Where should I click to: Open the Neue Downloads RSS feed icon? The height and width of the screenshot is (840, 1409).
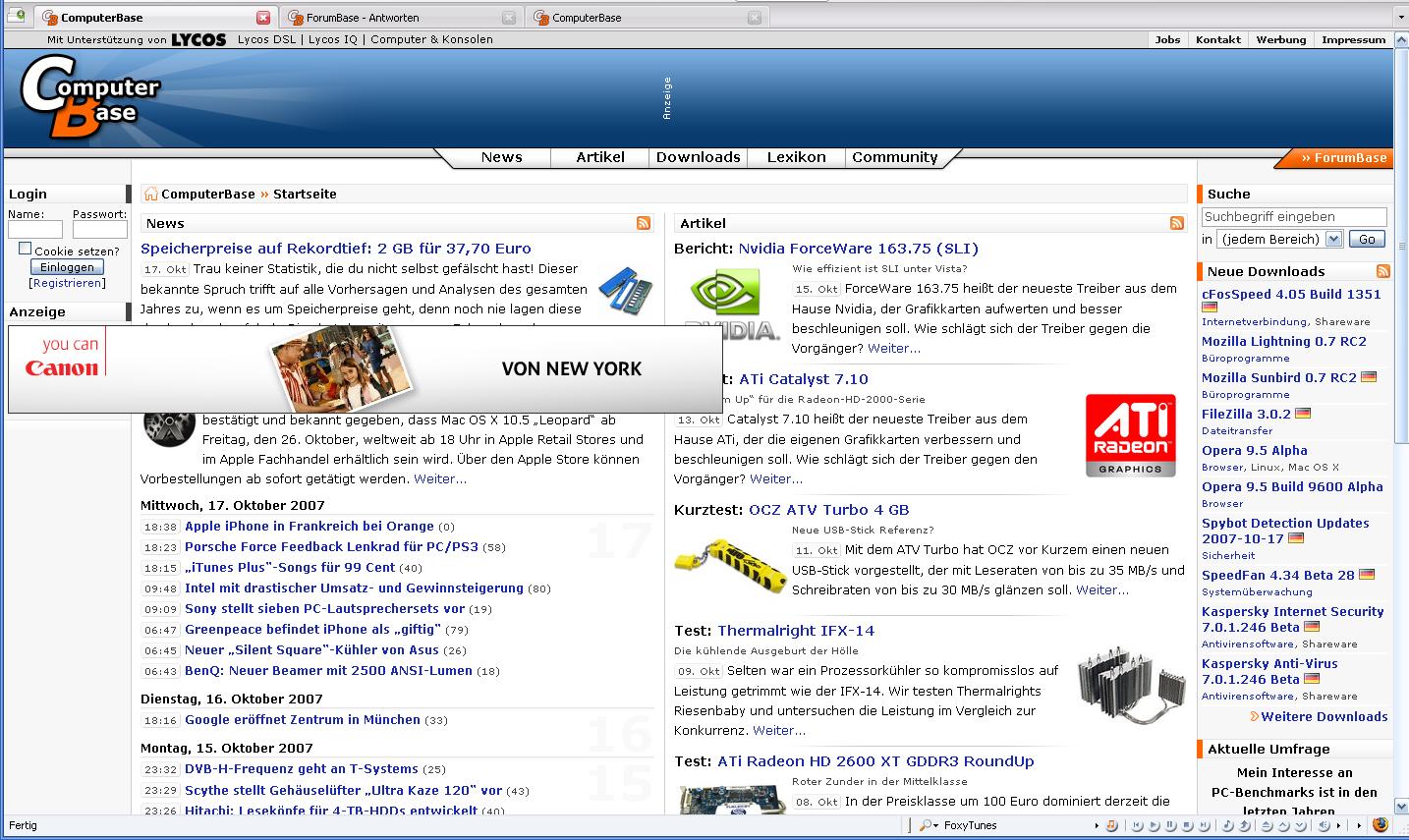point(1383,271)
